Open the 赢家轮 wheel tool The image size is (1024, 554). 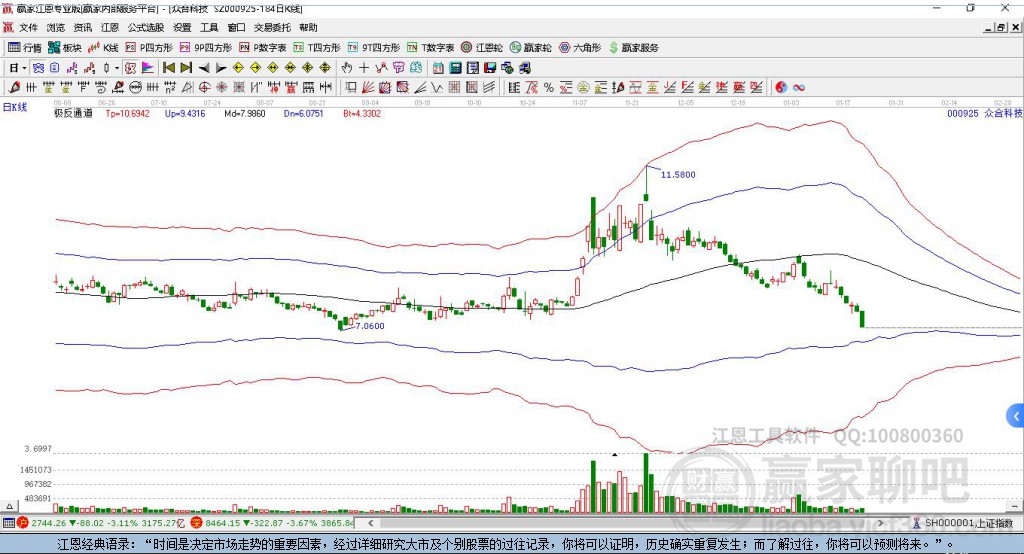pos(531,48)
